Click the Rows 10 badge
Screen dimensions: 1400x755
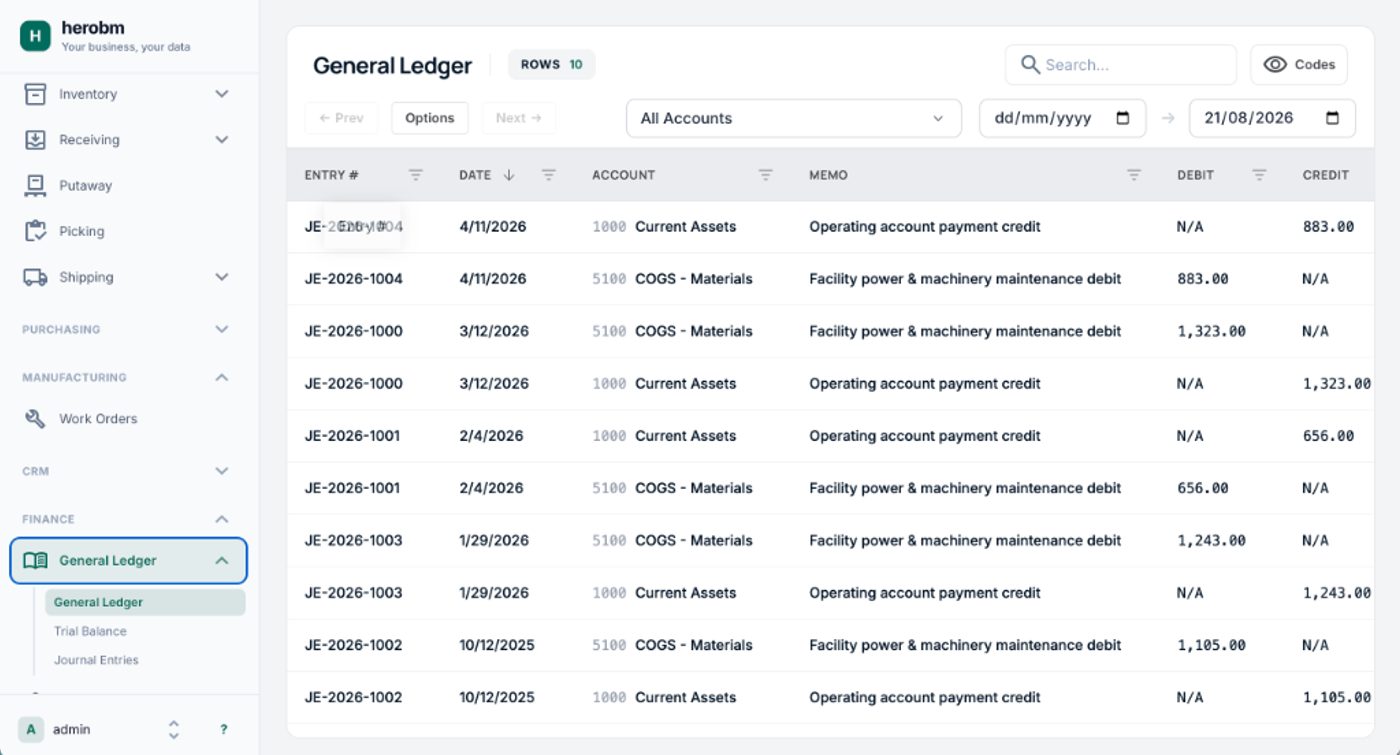click(x=552, y=65)
